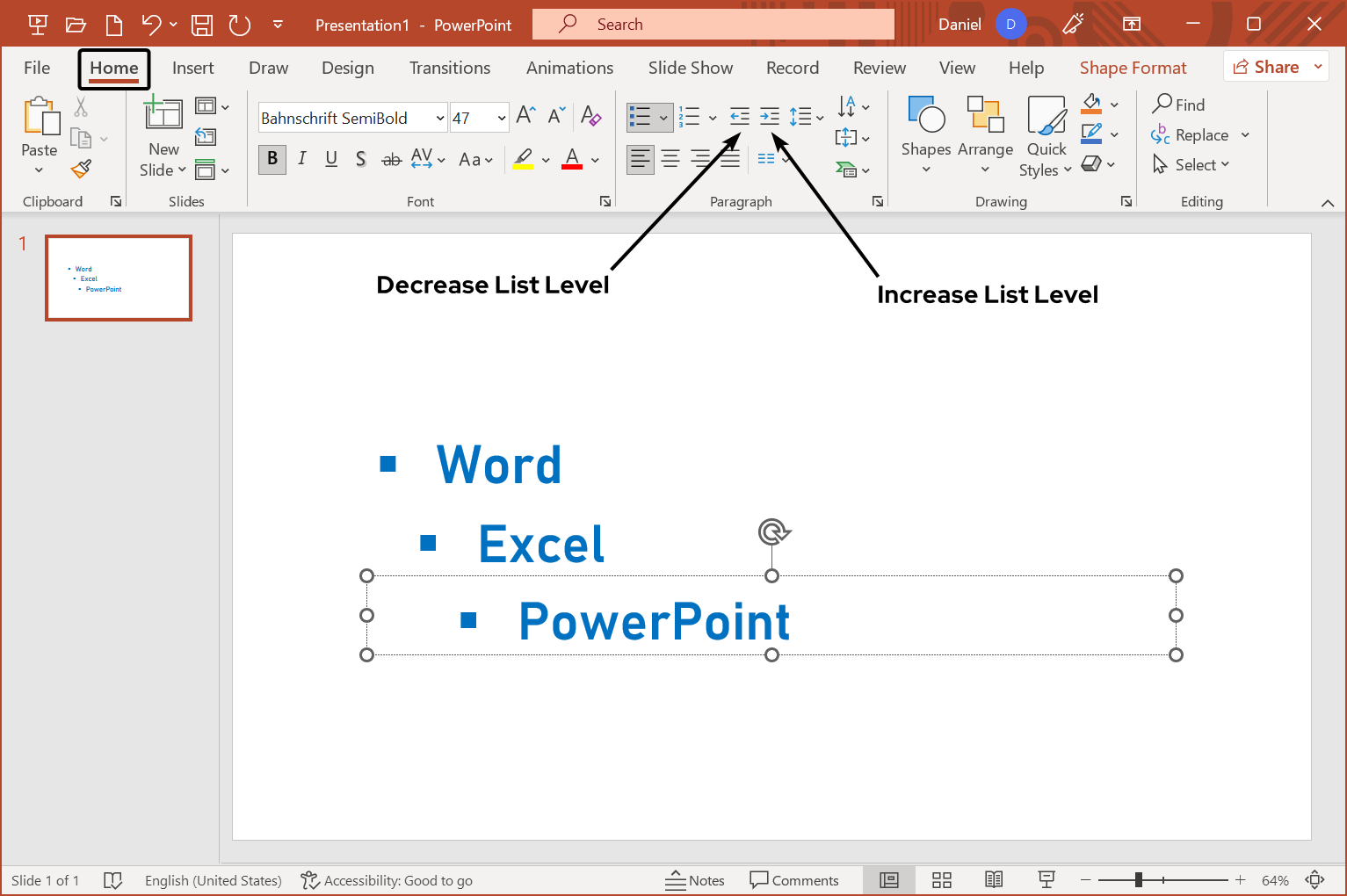This screenshot has width=1347, height=896.
Task: Toggle bulleted list formatting
Action: point(644,116)
